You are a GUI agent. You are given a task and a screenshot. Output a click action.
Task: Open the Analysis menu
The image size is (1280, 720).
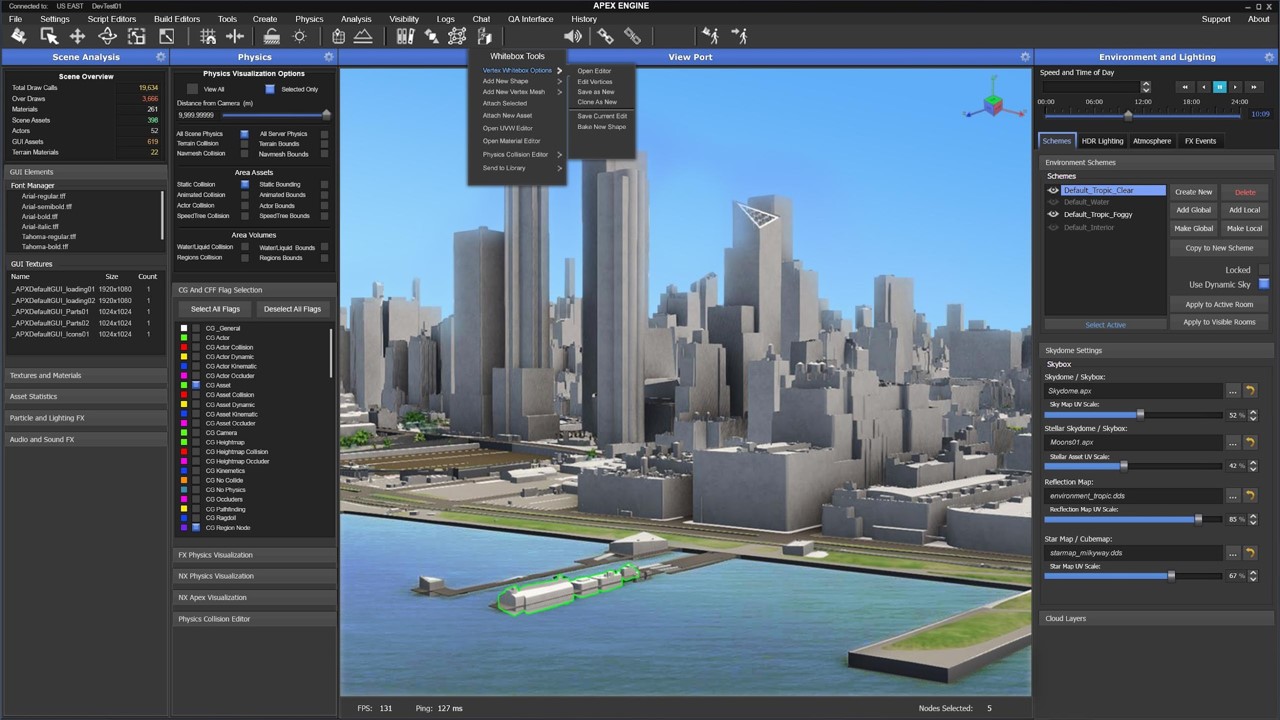coord(355,19)
